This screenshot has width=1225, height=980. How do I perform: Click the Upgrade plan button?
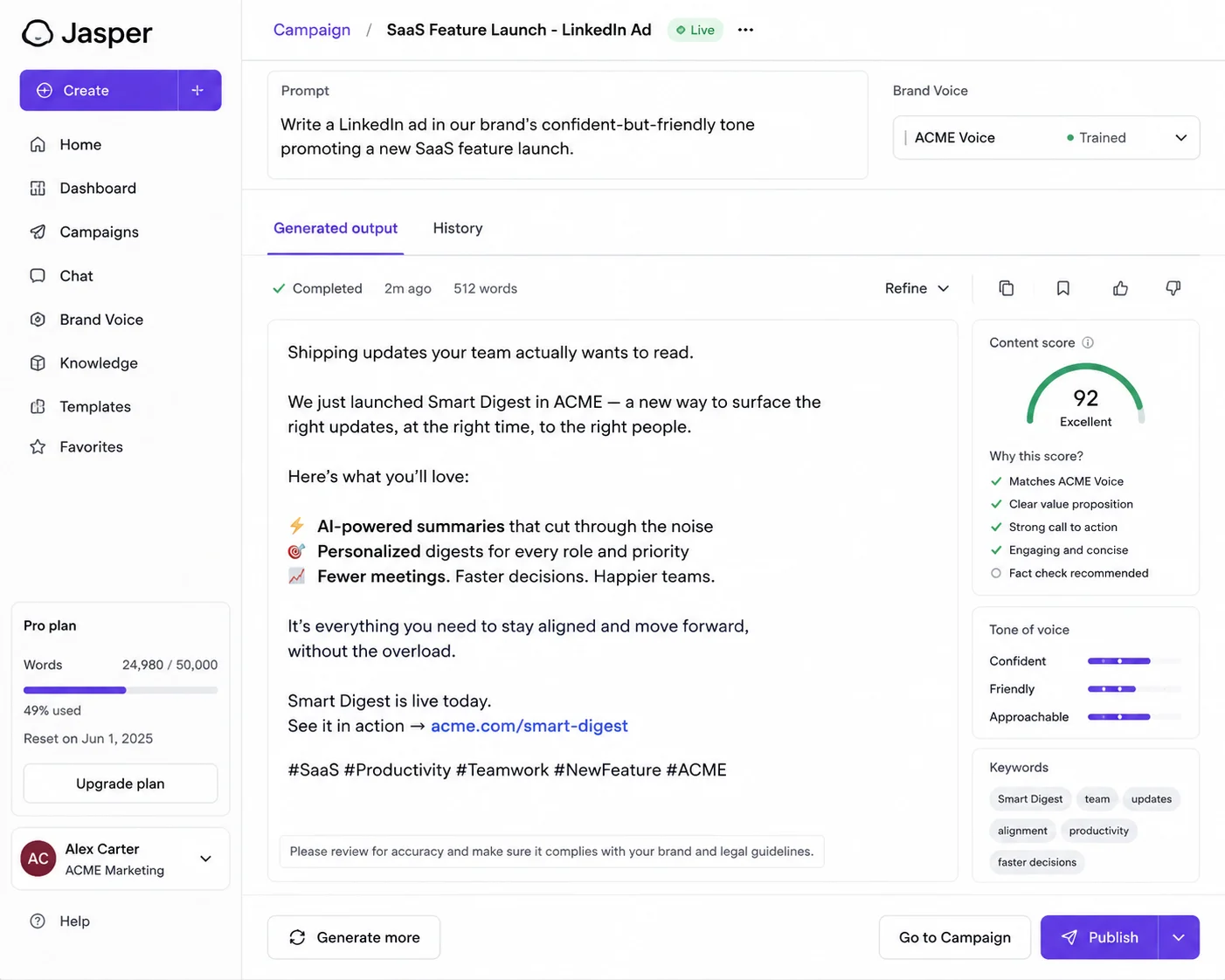pos(121,783)
